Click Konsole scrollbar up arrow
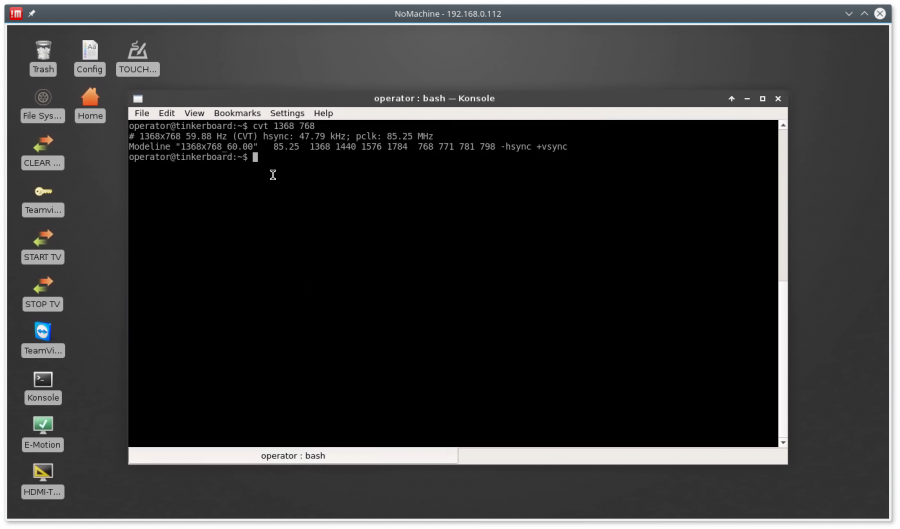This screenshot has width=900, height=529. pyautogui.click(x=783, y=126)
